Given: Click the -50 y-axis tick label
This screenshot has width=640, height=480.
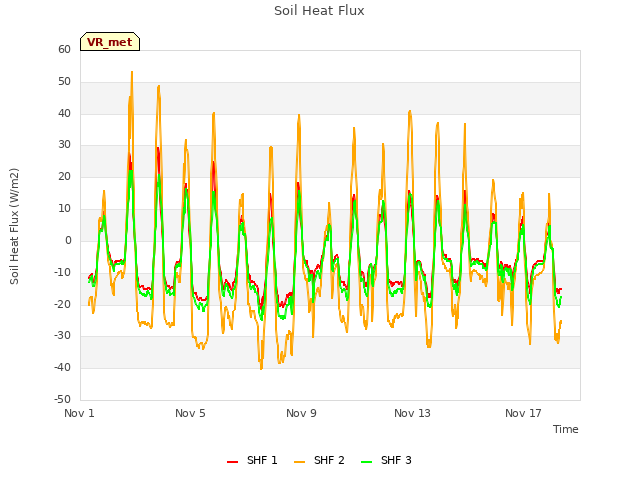Looking at the screenshot, I should pyautogui.click(x=62, y=399).
